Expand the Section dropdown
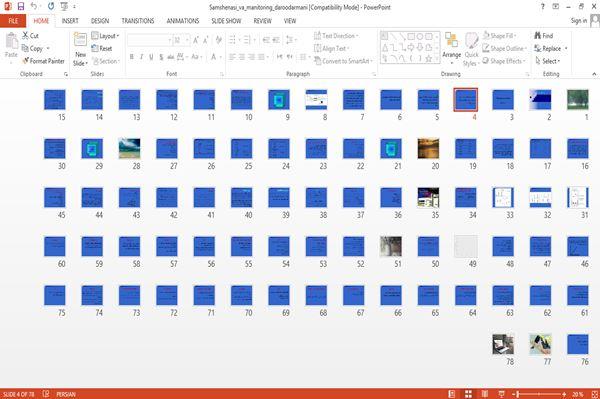 106,61
